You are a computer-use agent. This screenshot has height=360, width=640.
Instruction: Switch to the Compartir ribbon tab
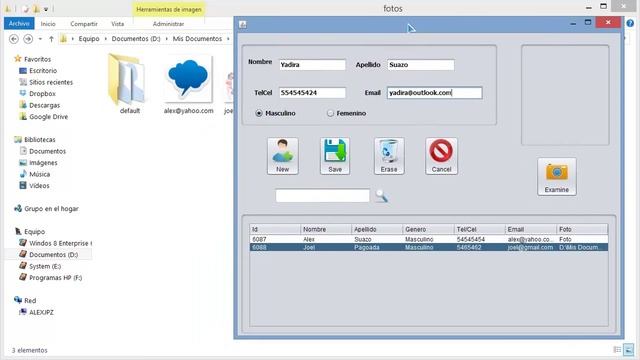84,24
